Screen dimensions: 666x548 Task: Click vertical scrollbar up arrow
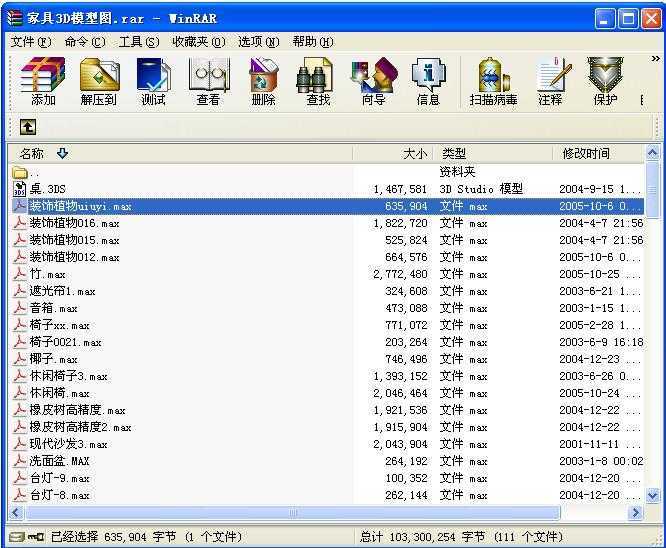pos(653,153)
